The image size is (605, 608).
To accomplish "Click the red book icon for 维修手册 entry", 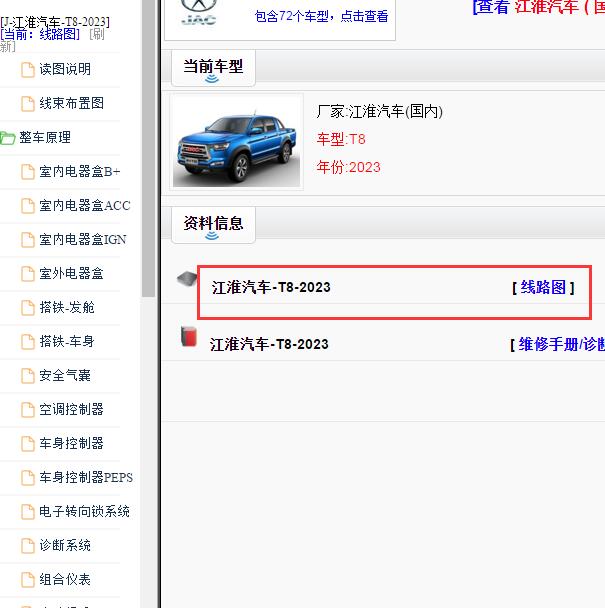I will click(189, 336).
